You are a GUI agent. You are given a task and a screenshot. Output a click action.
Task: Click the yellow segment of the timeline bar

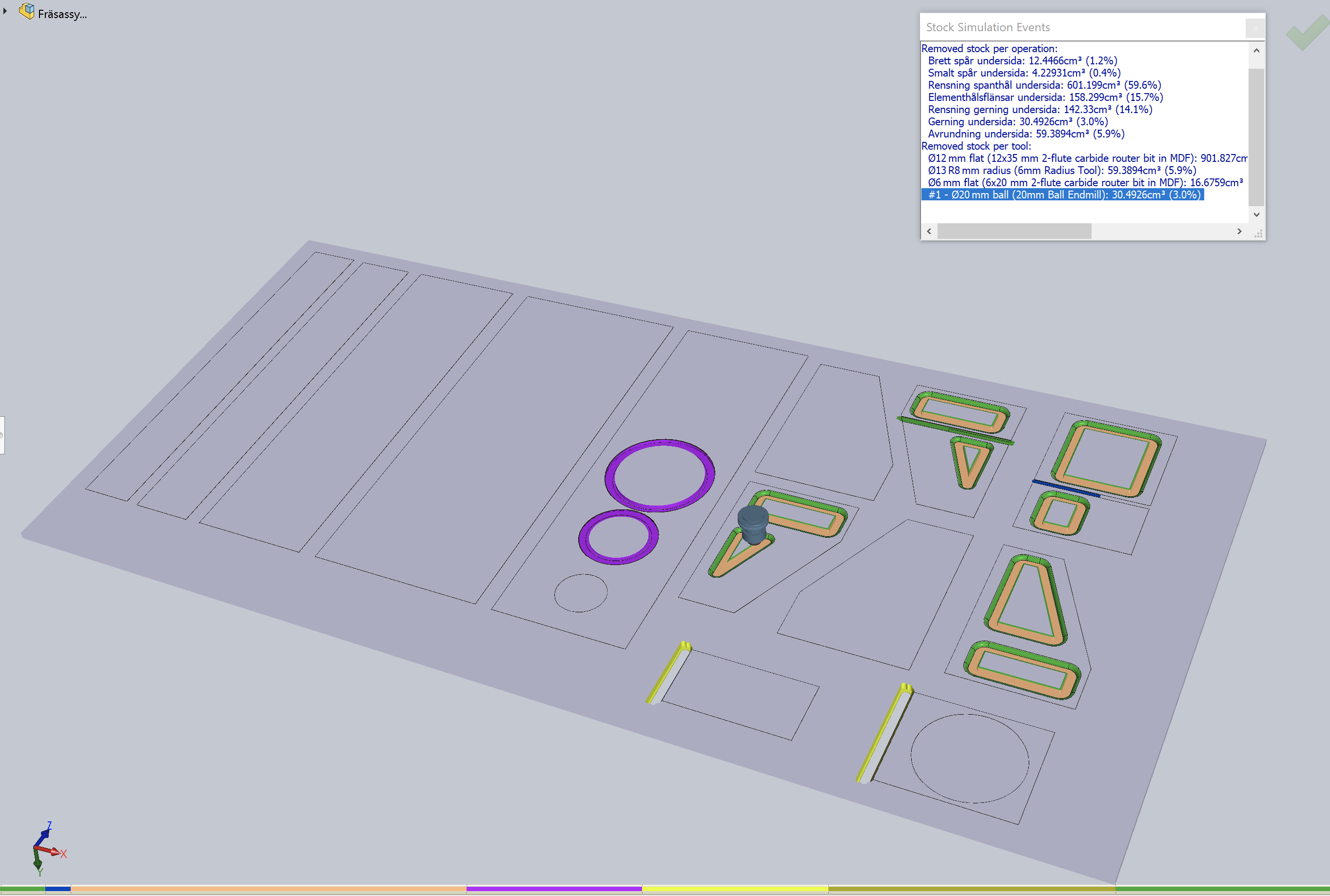pyautogui.click(x=735, y=889)
